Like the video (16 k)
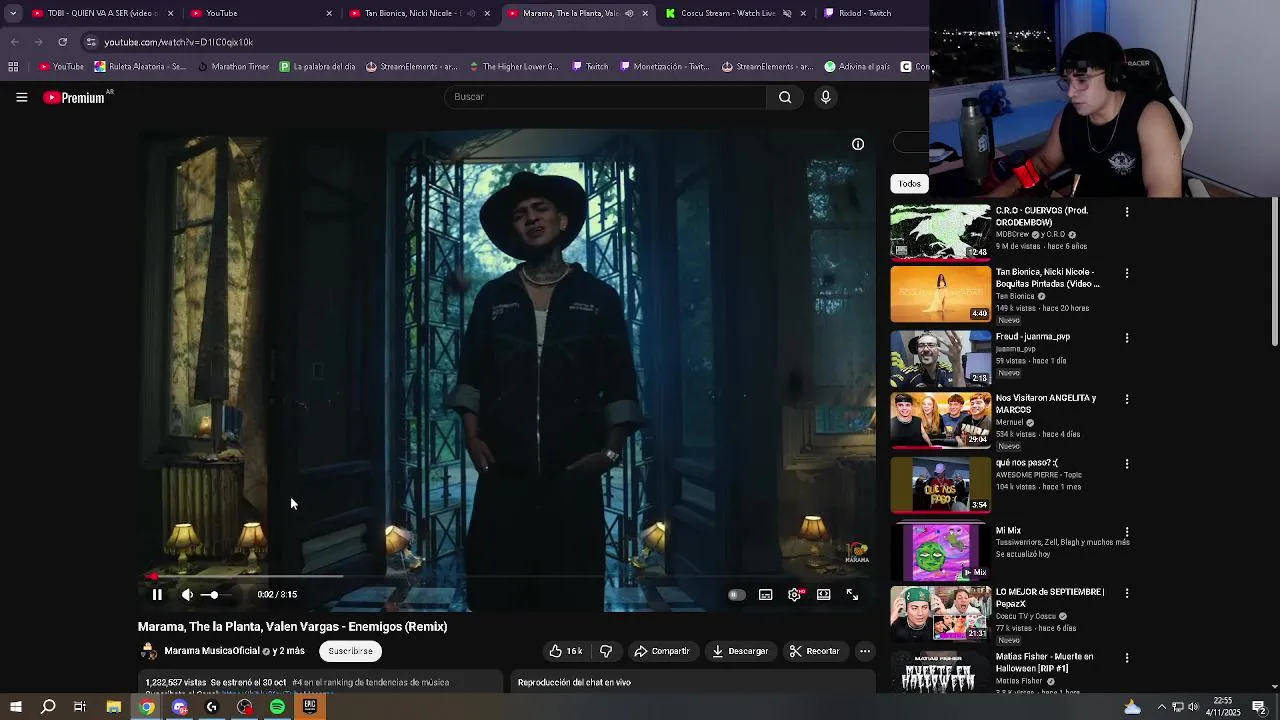The height and width of the screenshot is (720, 1280). (566, 651)
